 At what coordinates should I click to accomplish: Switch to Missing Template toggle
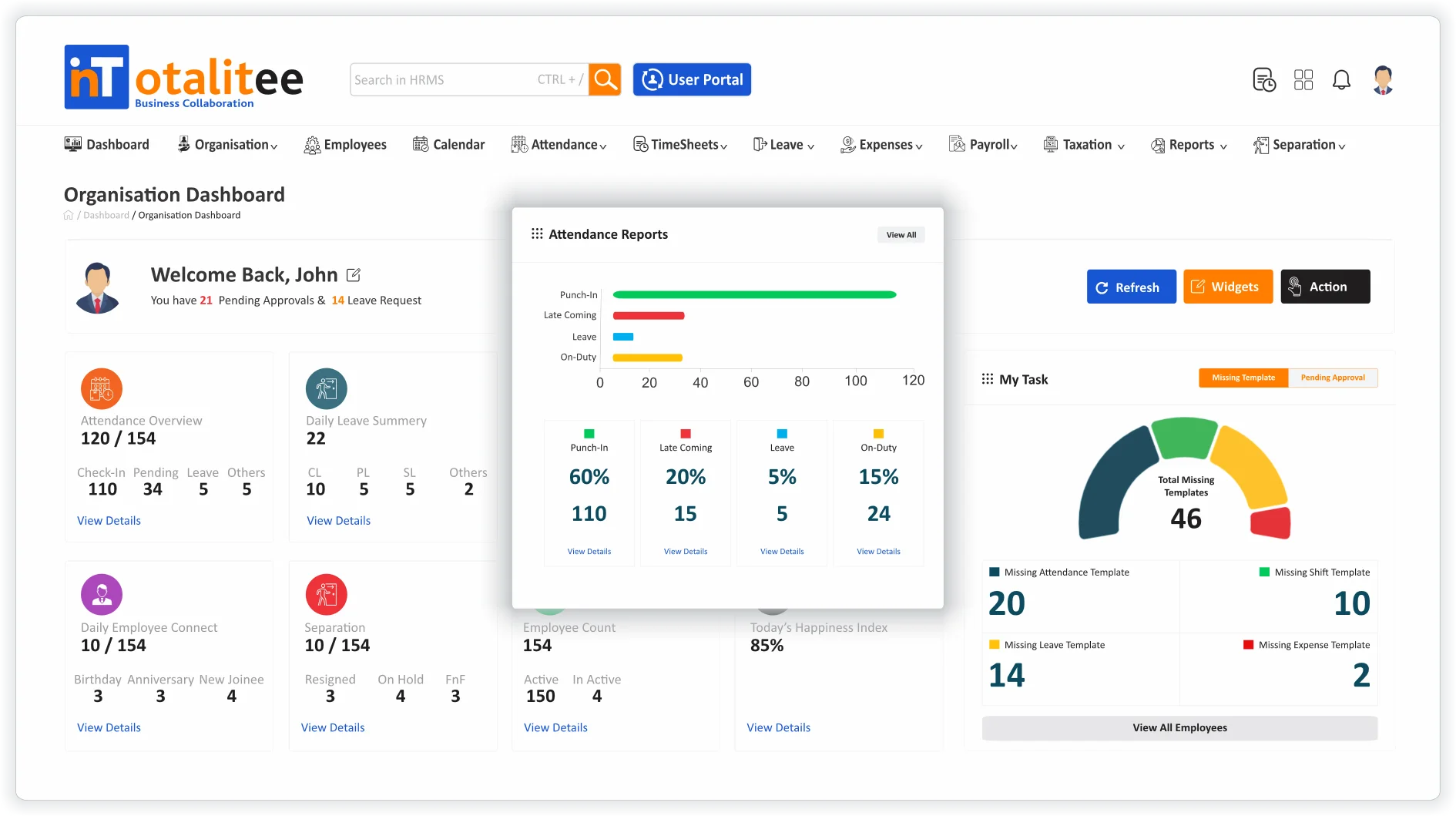click(x=1243, y=378)
